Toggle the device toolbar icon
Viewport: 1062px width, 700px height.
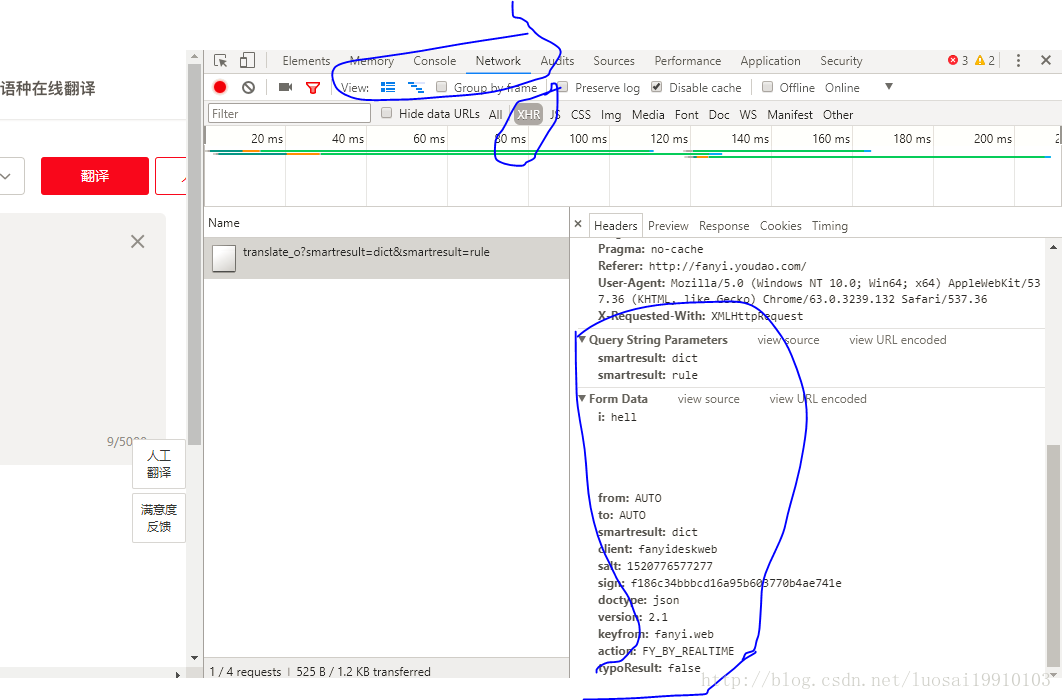pyautogui.click(x=247, y=61)
